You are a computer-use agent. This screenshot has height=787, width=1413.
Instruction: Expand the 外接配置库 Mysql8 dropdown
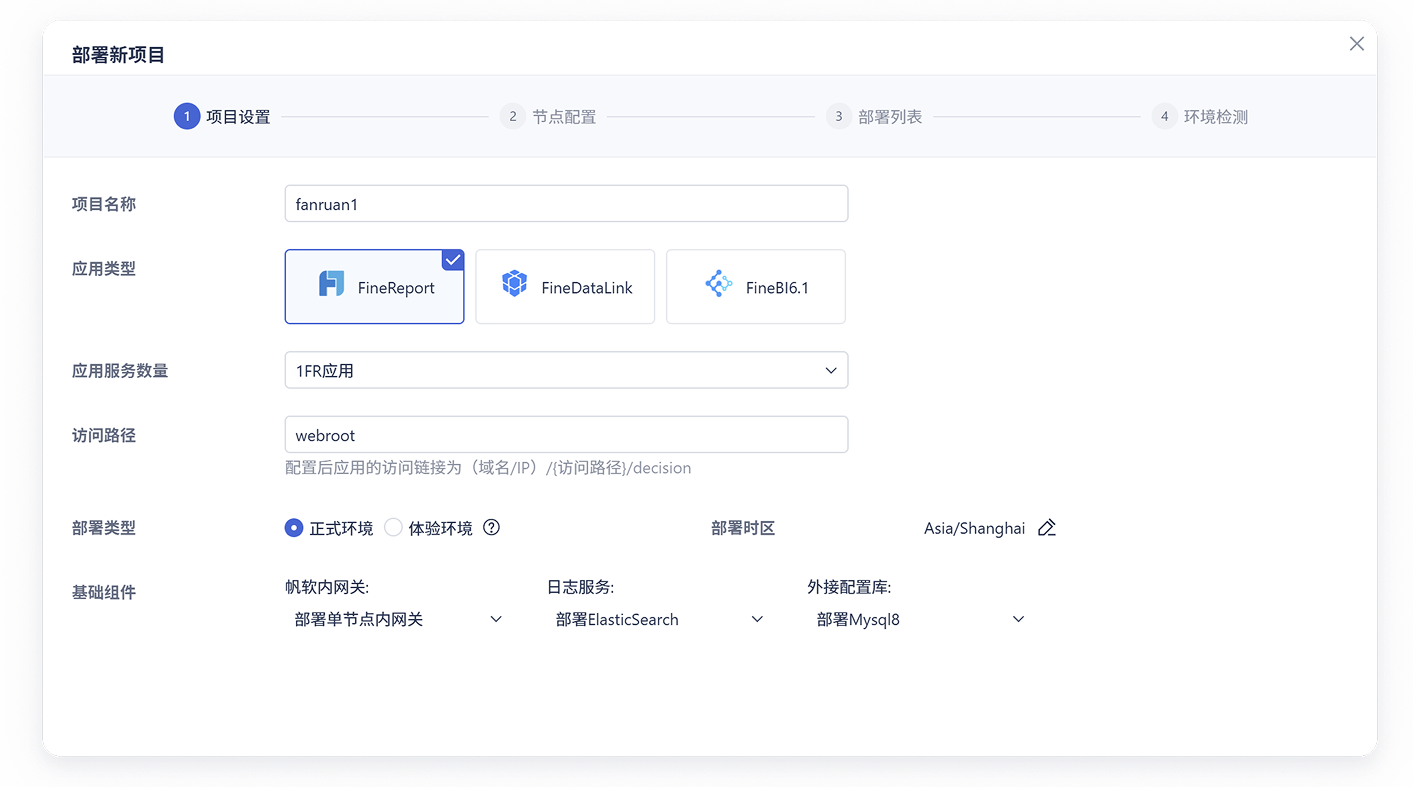920,620
